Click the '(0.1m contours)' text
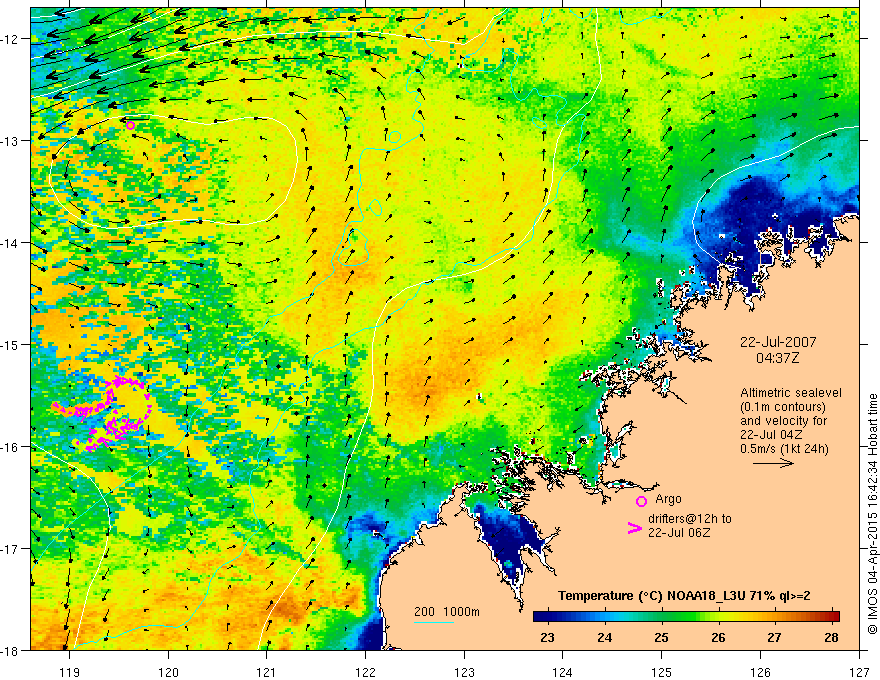The image size is (880, 680). click(x=783, y=407)
